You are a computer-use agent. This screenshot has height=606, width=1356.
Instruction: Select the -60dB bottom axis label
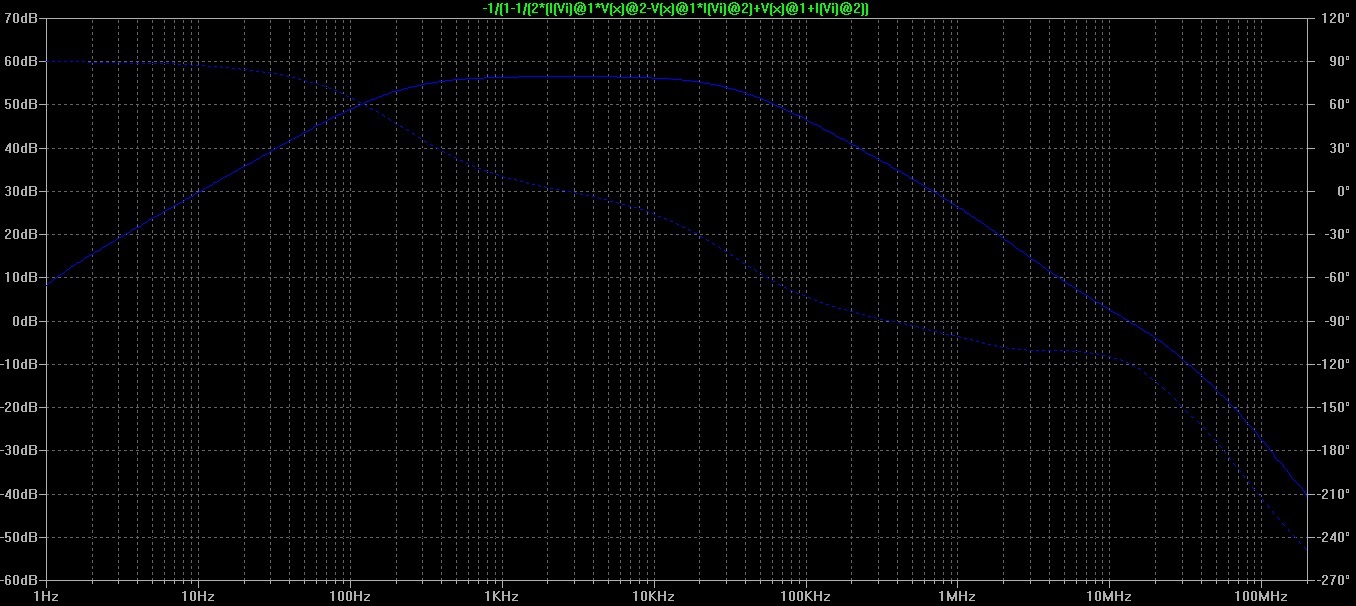point(20,581)
